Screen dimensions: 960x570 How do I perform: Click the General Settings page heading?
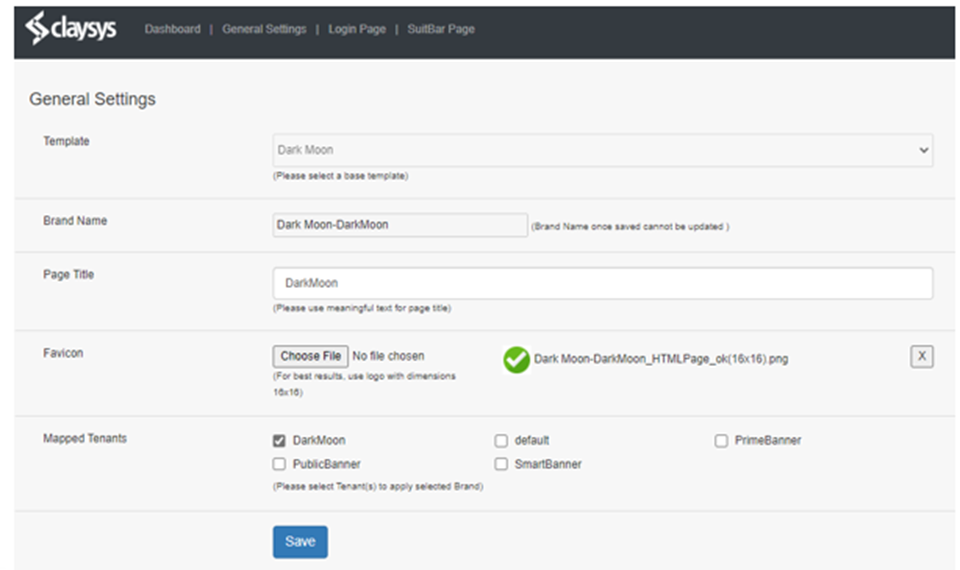[x=92, y=99]
